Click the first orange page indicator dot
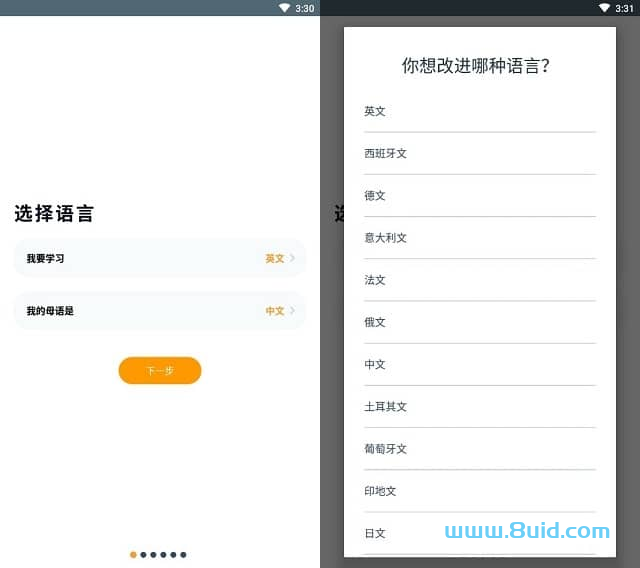This screenshot has height=568, width=640. click(x=133, y=555)
